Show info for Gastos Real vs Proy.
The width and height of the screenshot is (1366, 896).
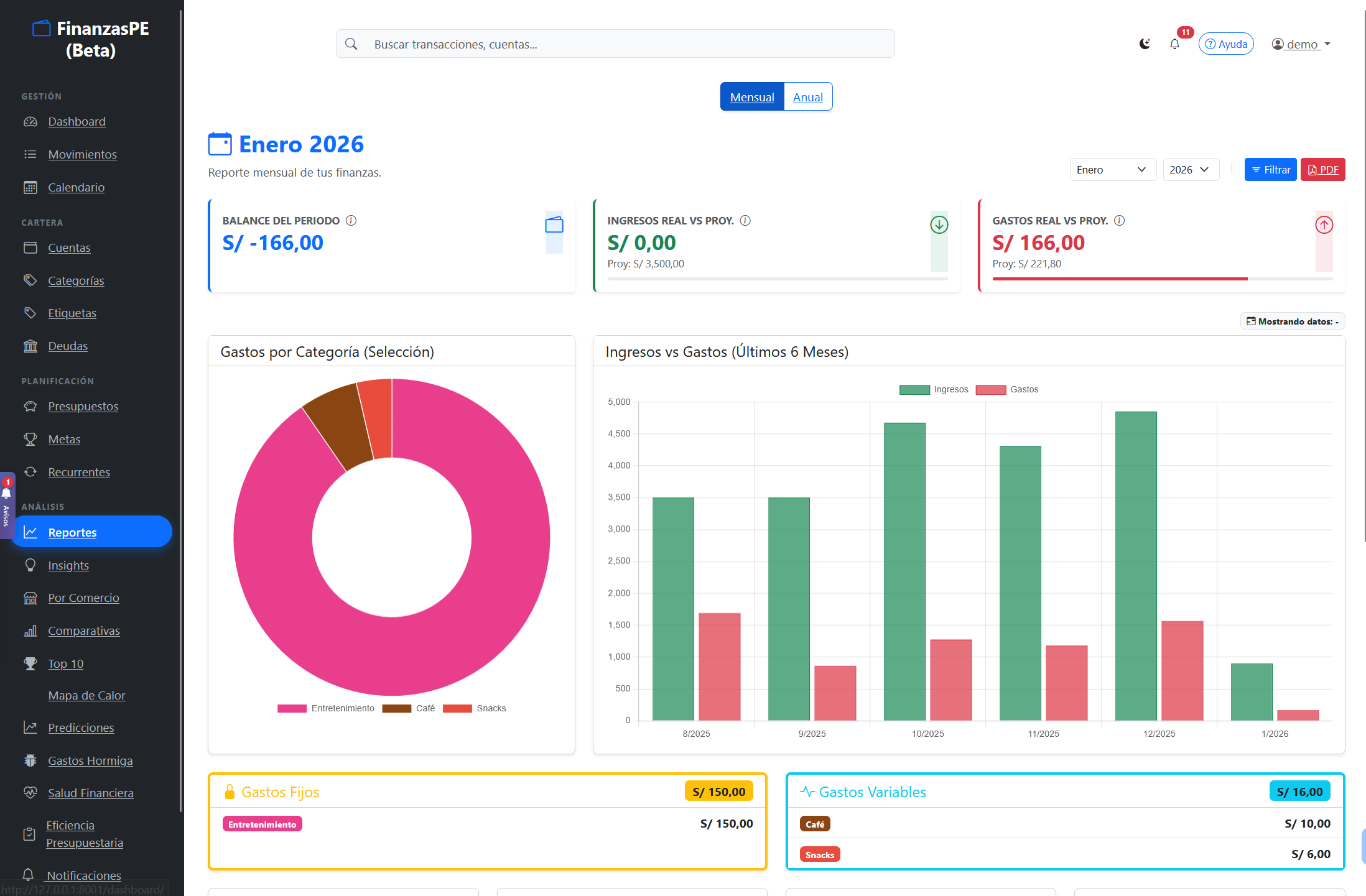[x=1119, y=221]
